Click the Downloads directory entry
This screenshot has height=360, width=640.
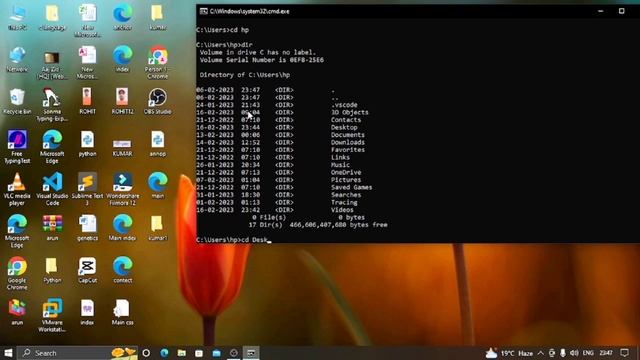tap(348, 142)
